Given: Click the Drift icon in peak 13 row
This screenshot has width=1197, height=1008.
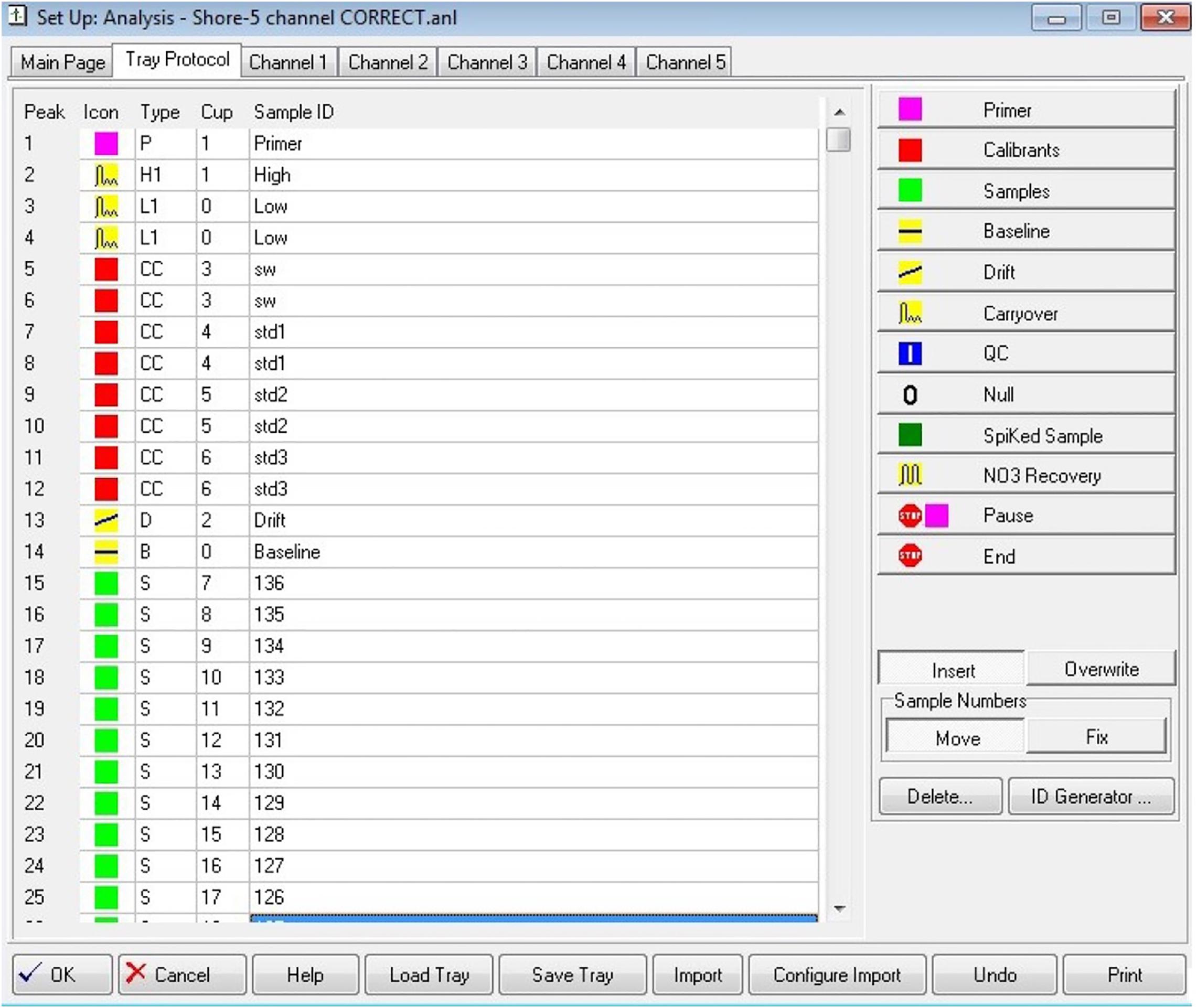Looking at the screenshot, I should point(106,521).
